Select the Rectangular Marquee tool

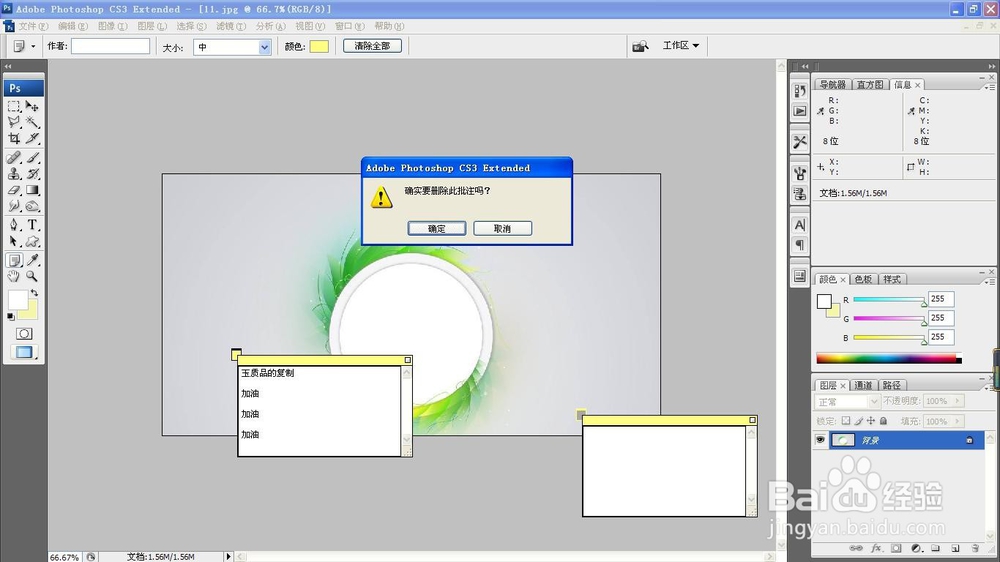(x=14, y=107)
